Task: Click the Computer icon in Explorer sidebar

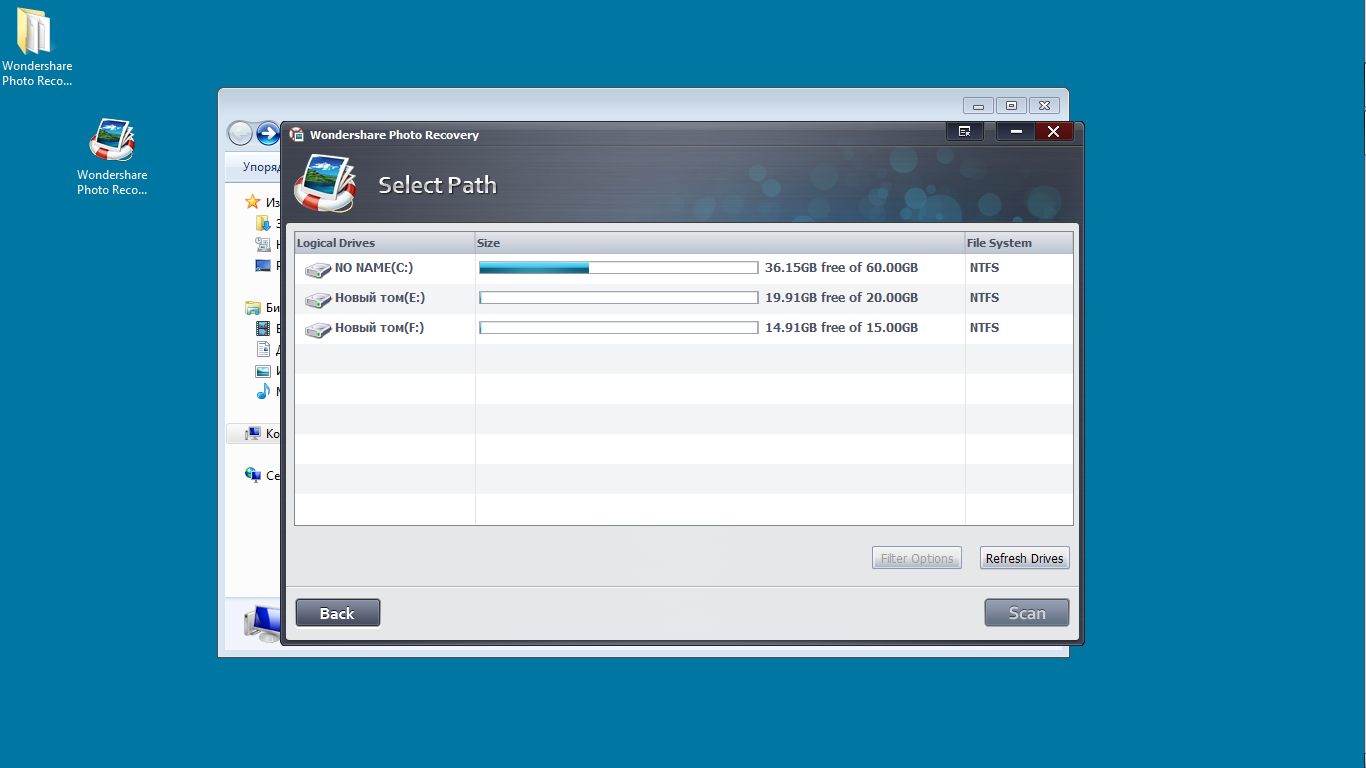Action: click(x=253, y=434)
